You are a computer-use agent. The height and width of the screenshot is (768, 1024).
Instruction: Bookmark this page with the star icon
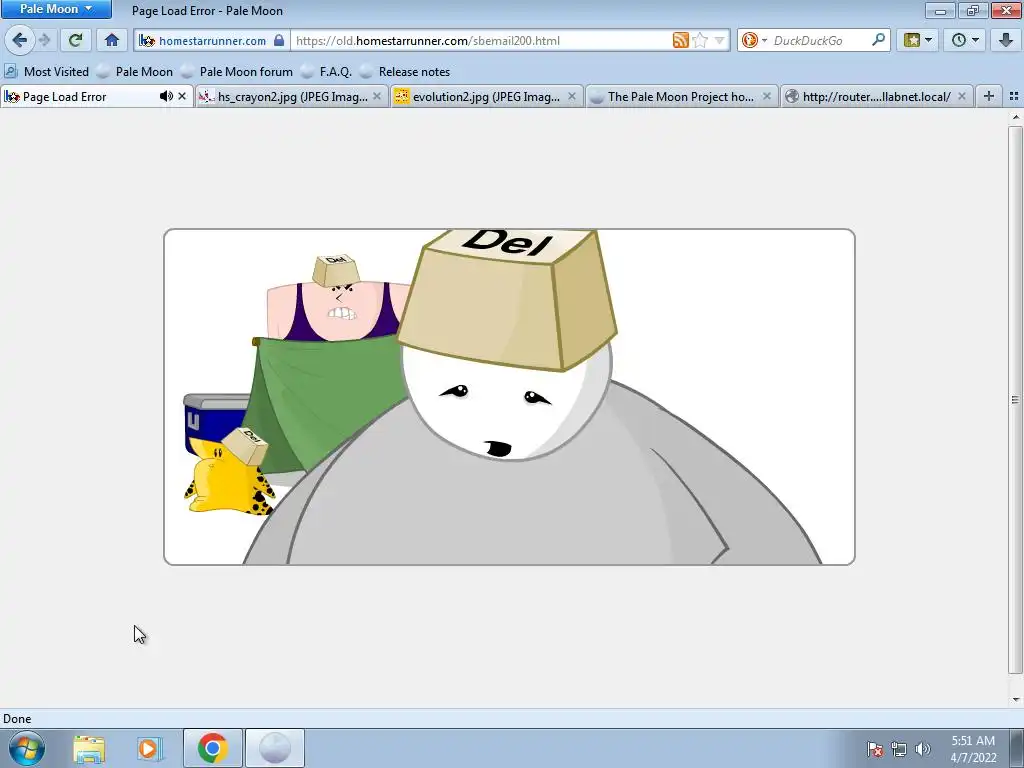[700, 40]
